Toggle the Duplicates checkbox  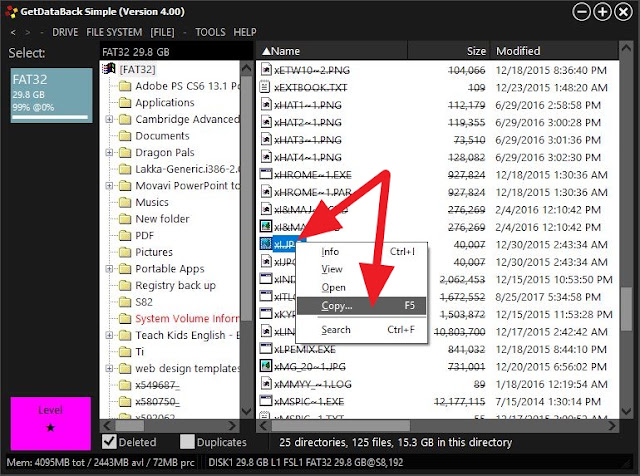187,442
